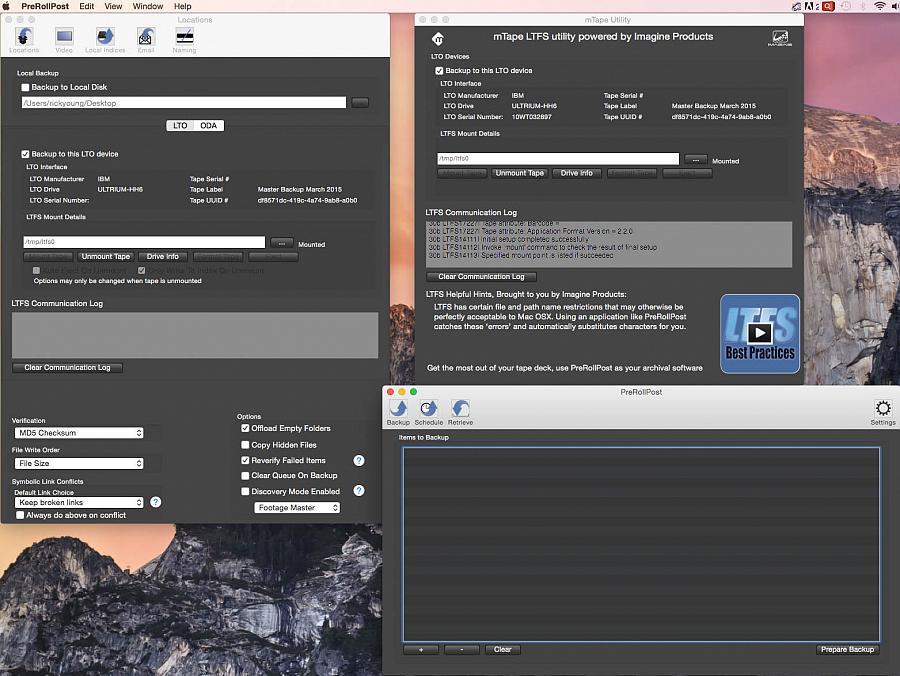
Task: Click Unmount Tape in Locations window
Action: (x=106, y=257)
